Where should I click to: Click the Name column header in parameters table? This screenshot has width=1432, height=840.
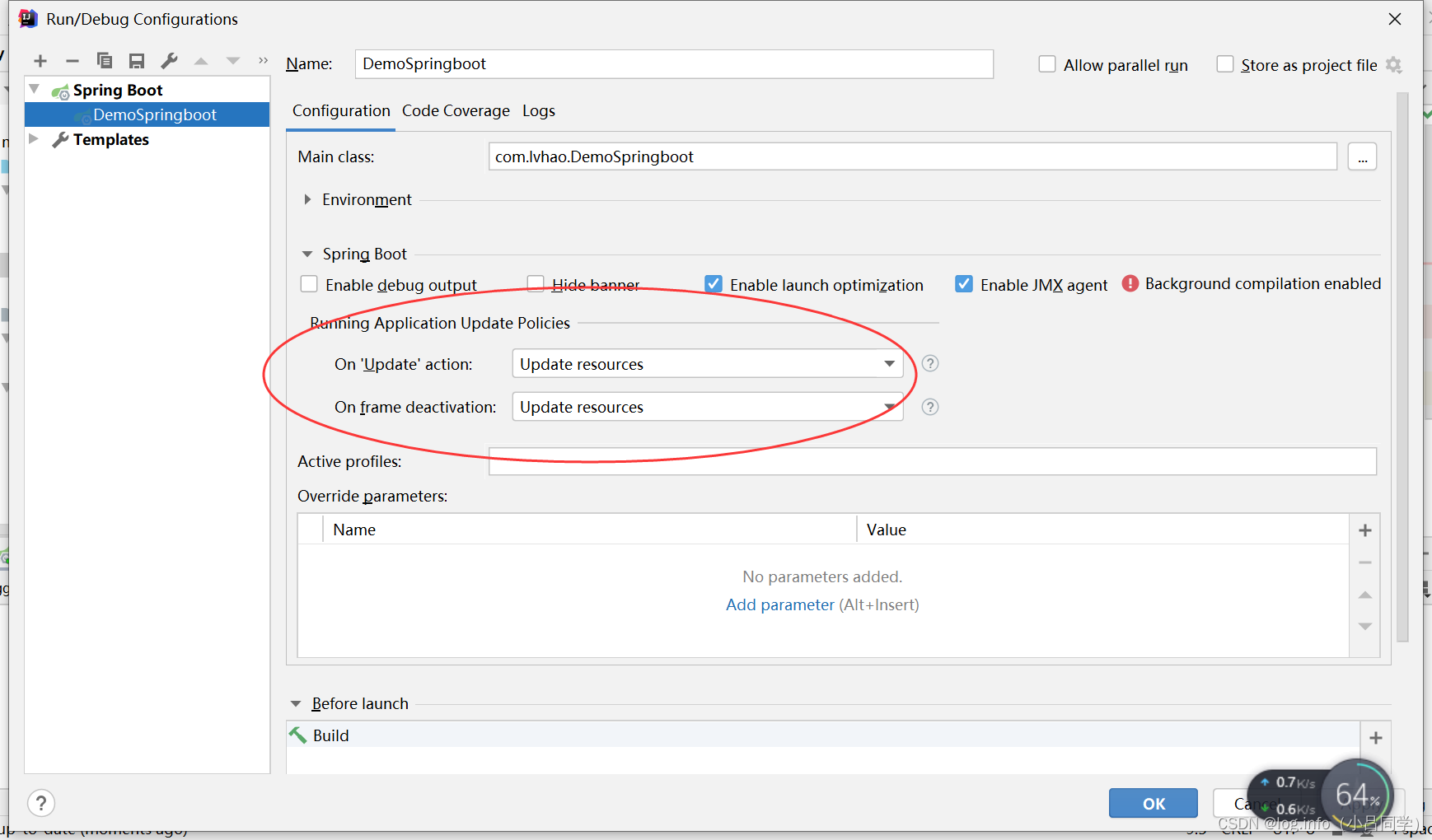[589, 530]
